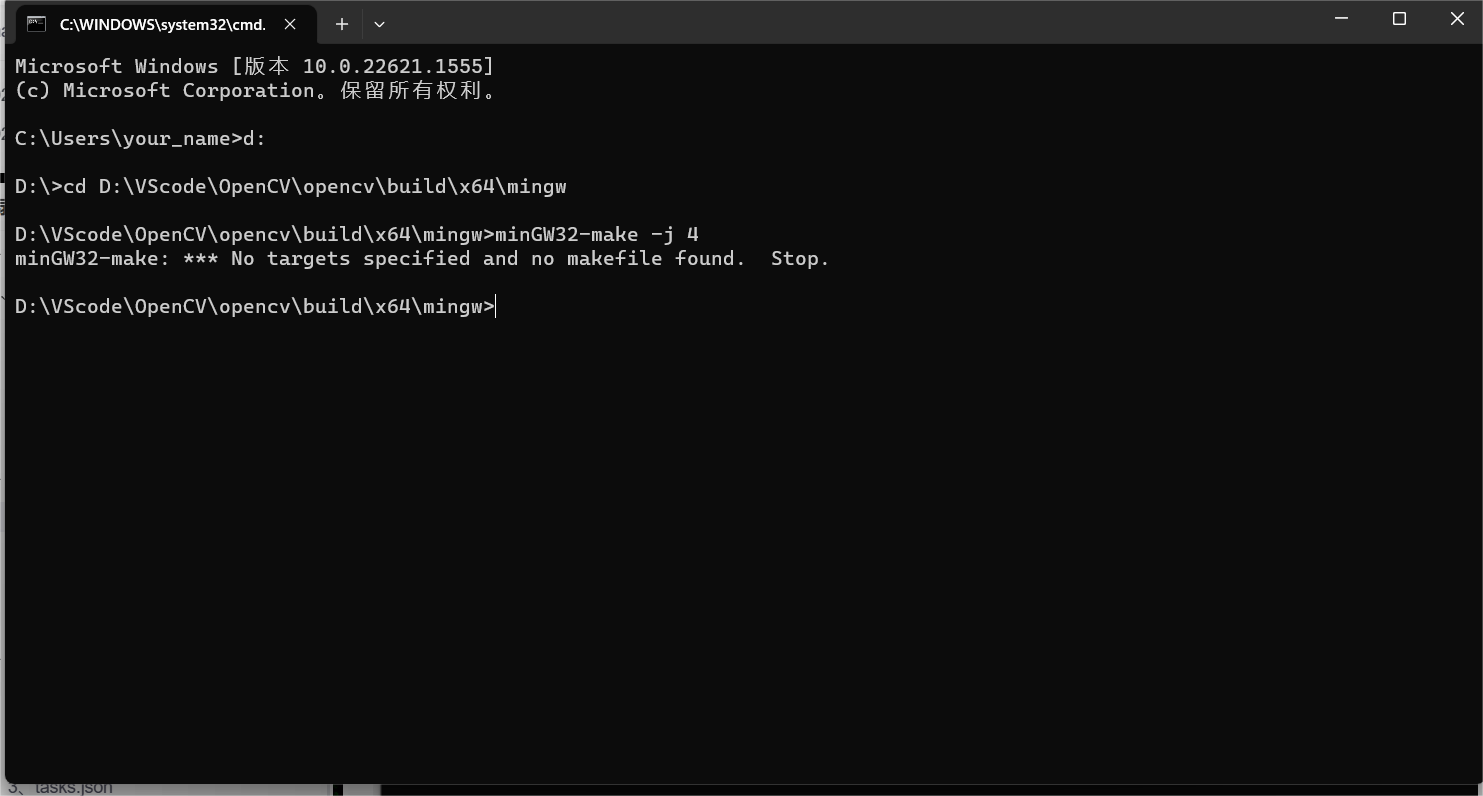Minimize the Windows Terminal window
Viewport: 1483px width, 796px height.
tap(1340, 18)
